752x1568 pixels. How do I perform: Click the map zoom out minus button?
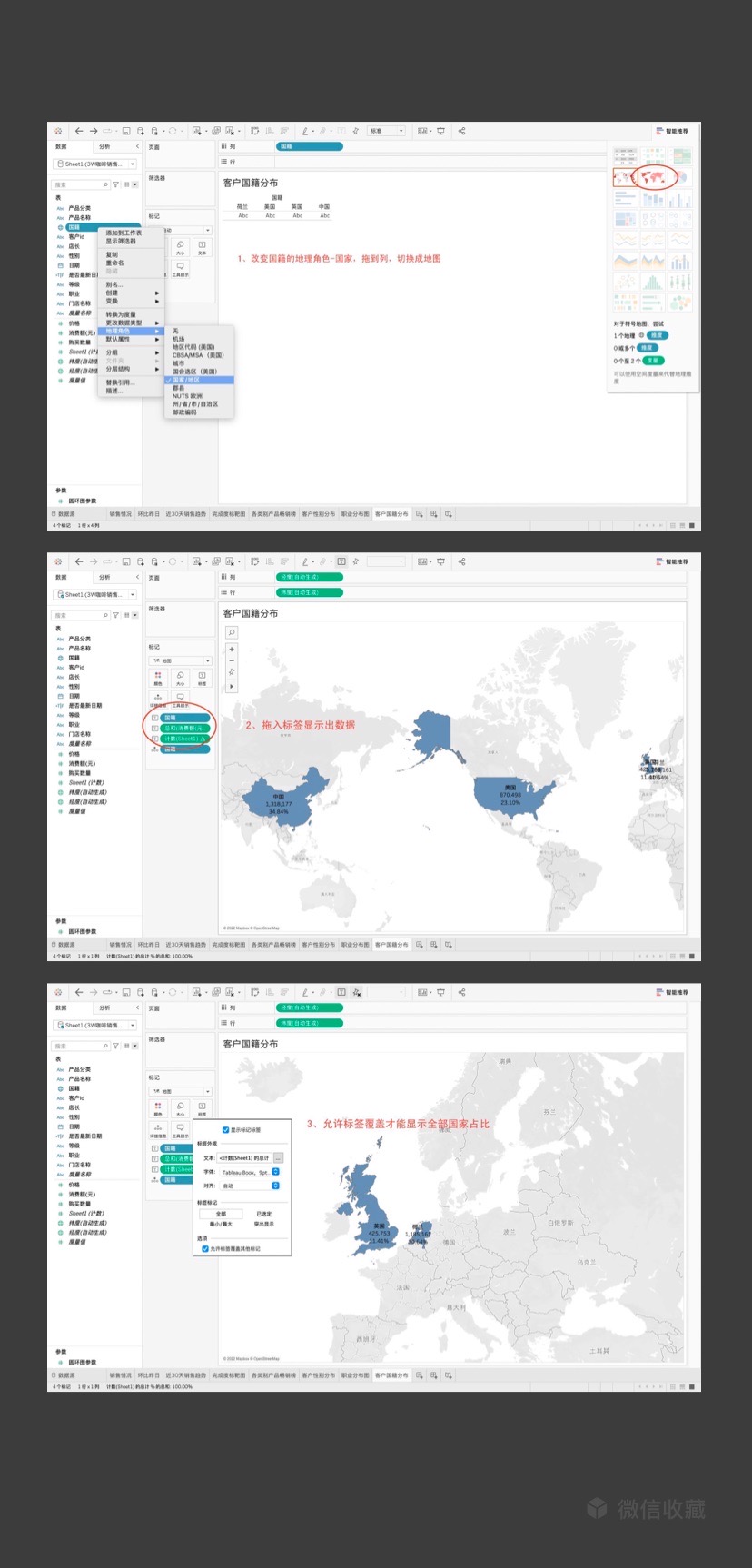(x=232, y=660)
